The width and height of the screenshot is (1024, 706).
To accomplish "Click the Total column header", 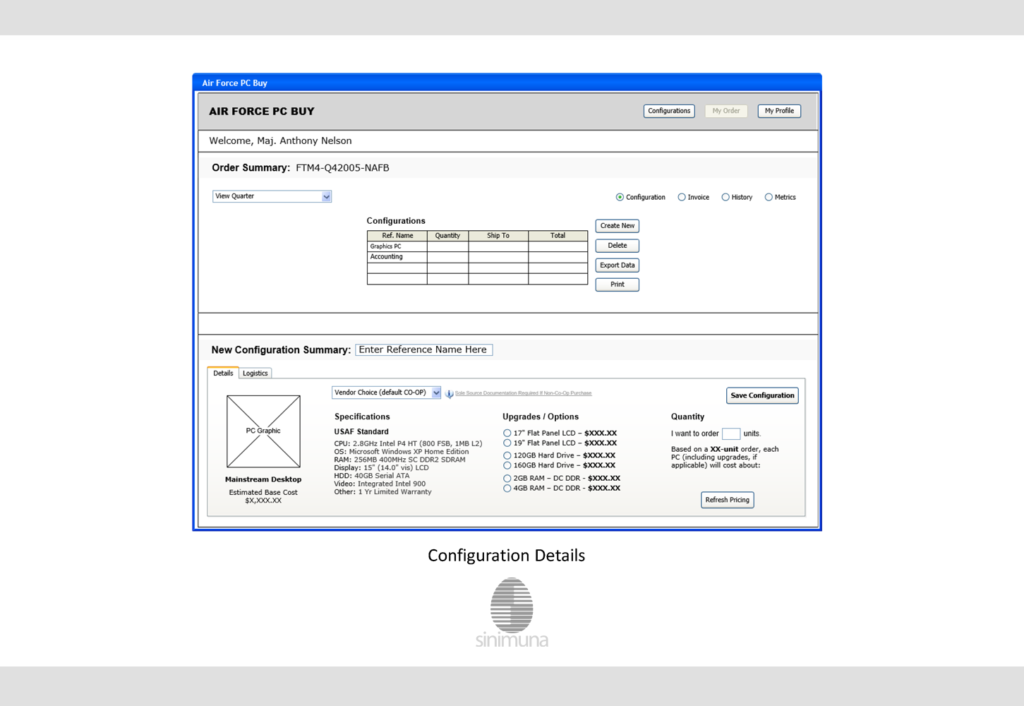I will 558,236.
